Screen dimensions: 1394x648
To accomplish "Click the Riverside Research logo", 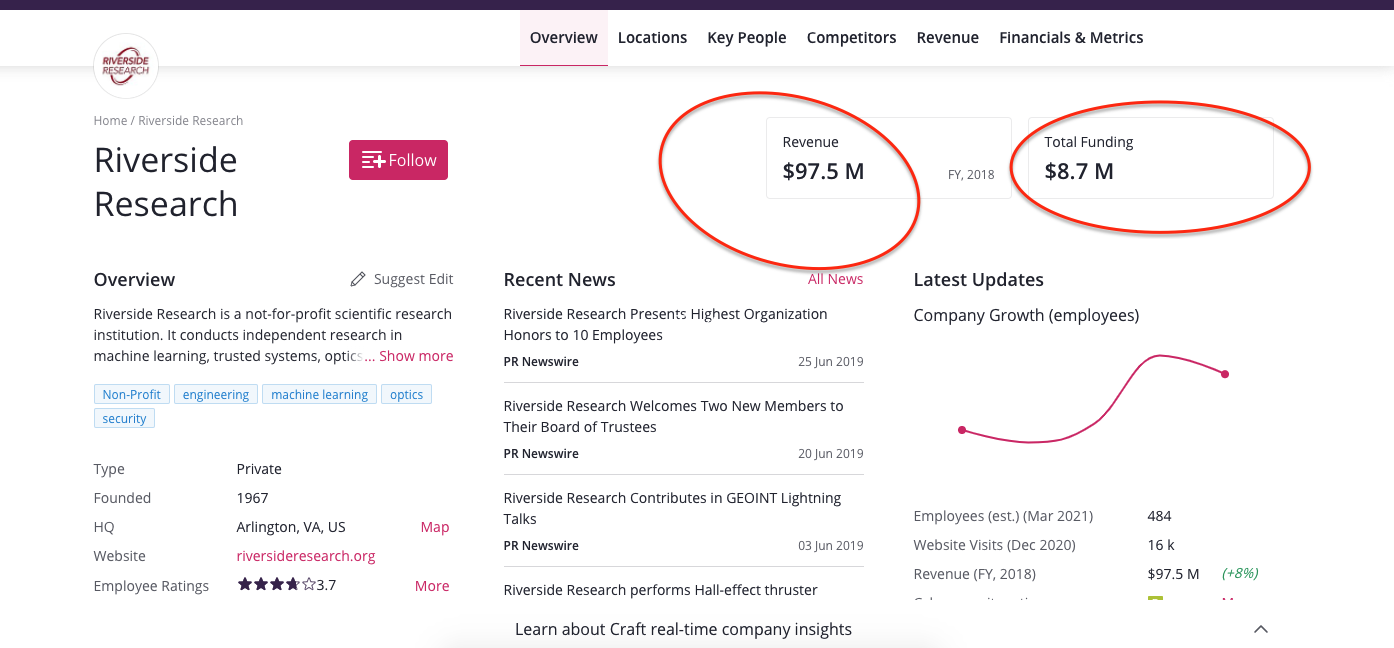I will [126, 66].
